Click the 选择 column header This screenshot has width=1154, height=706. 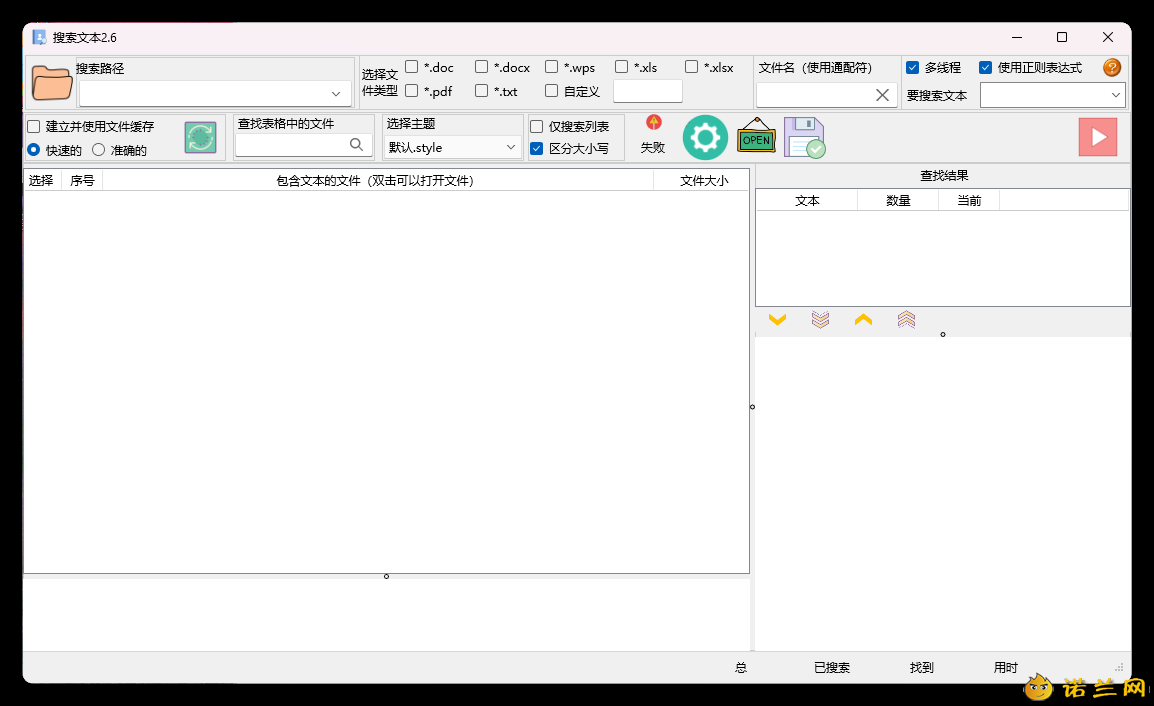(x=41, y=180)
